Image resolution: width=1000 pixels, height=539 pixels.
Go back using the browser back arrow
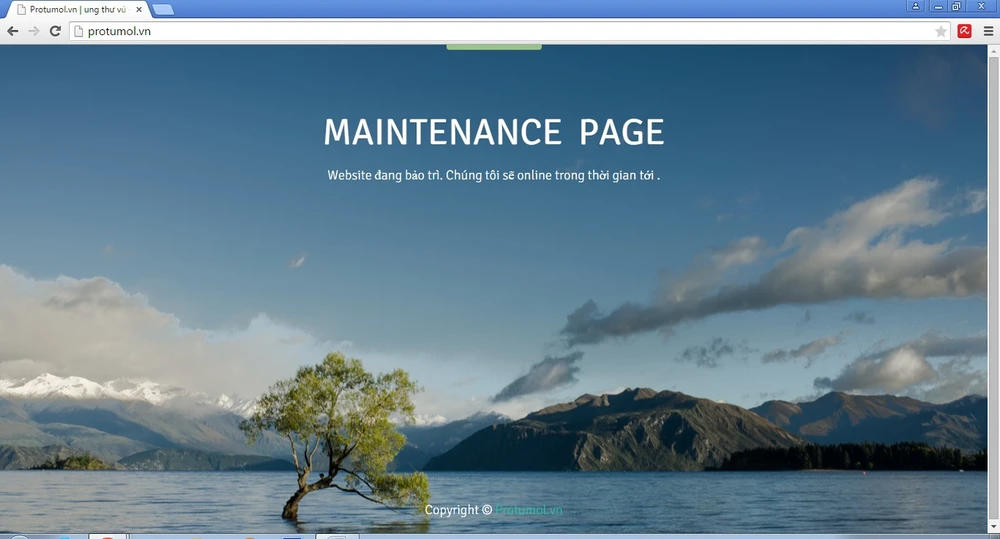pos(13,31)
